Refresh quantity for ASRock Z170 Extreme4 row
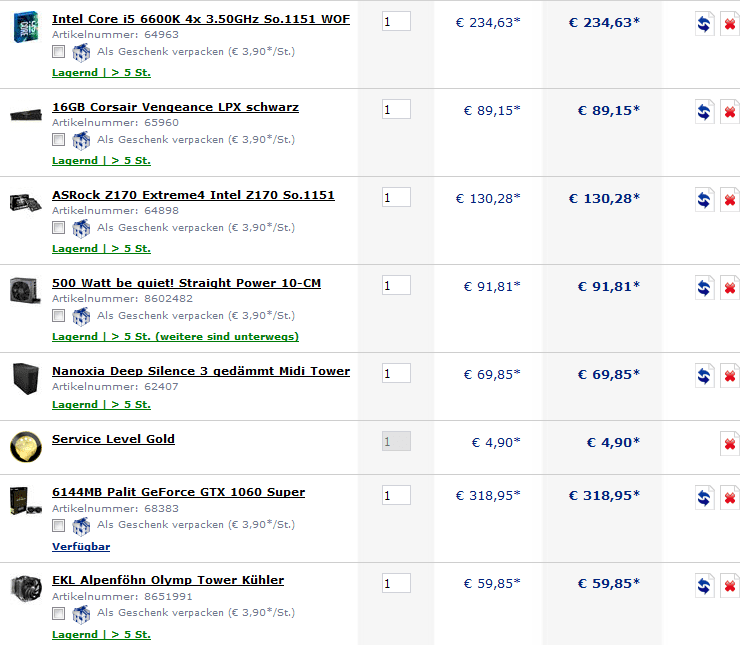This screenshot has width=747, height=645. [704, 200]
